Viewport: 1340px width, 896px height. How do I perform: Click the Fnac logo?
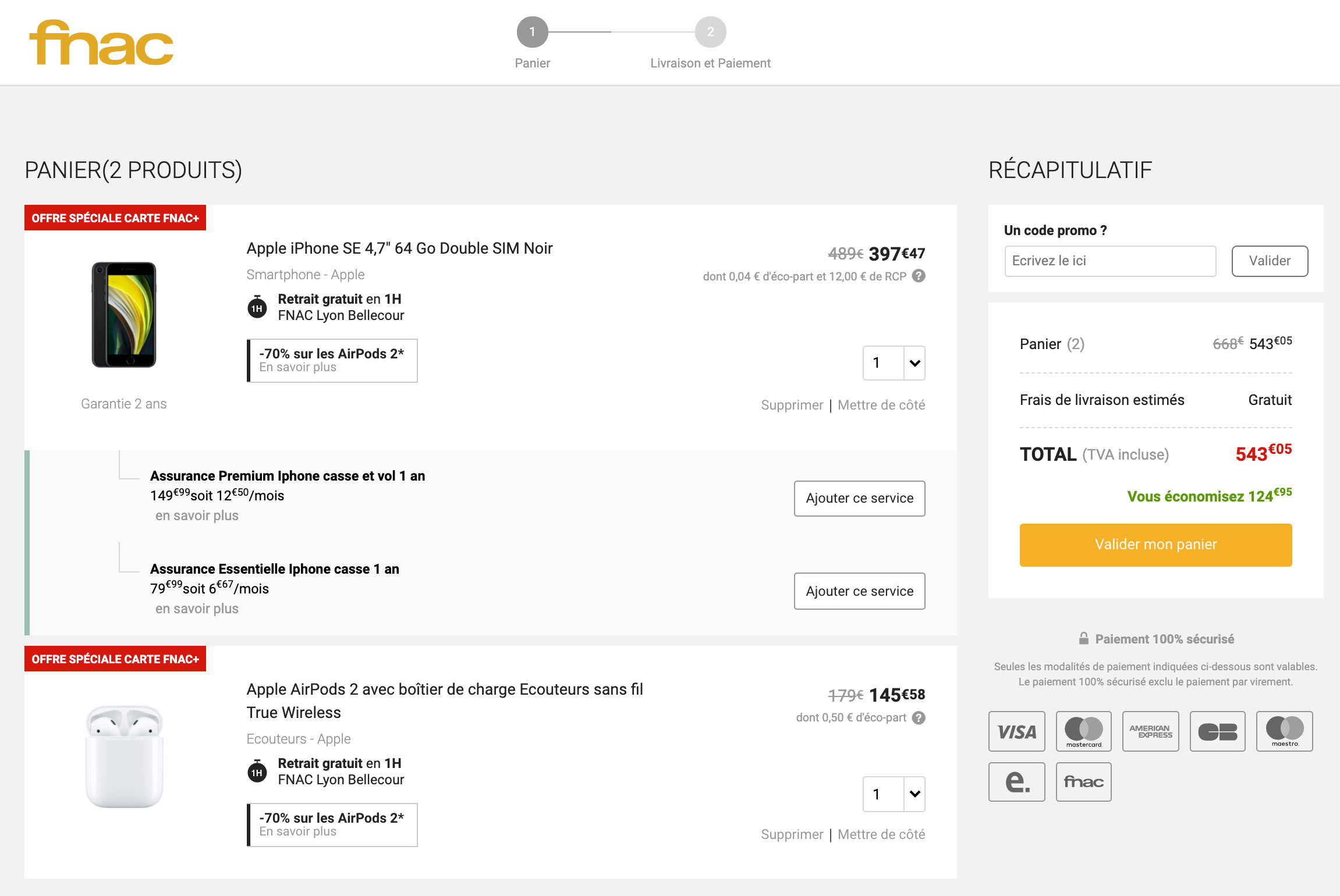[x=101, y=42]
